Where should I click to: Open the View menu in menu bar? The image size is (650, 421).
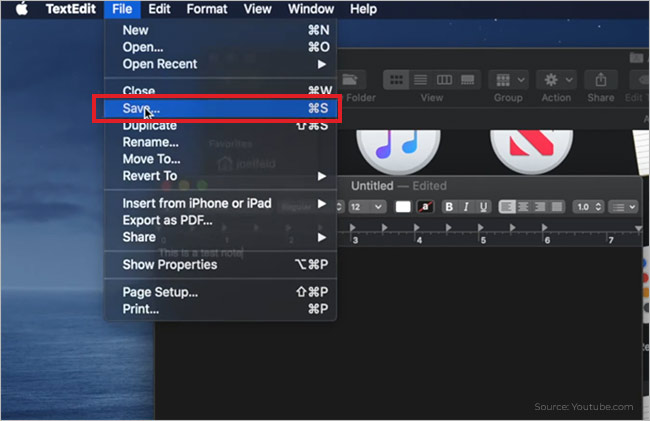point(257,9)
